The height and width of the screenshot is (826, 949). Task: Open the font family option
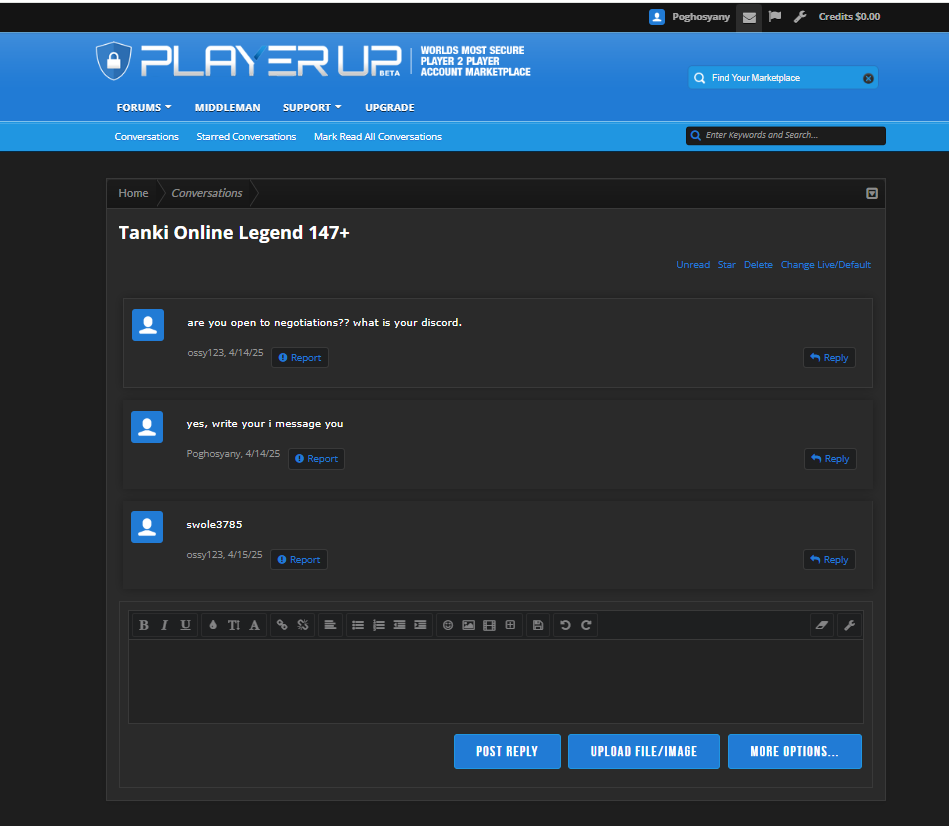pyautogui.click(x=254, y=625)
